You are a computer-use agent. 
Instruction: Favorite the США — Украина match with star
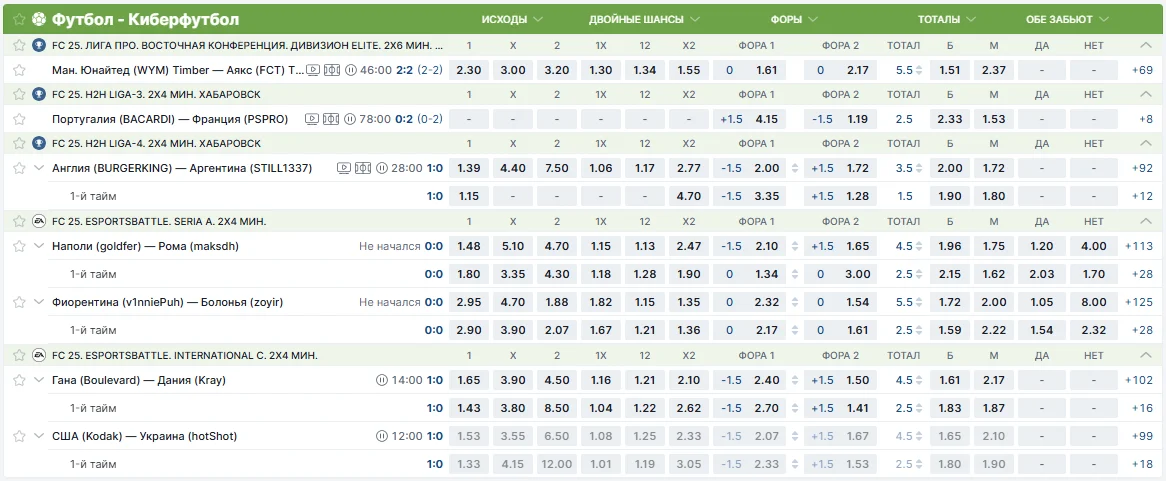(19, 436)
